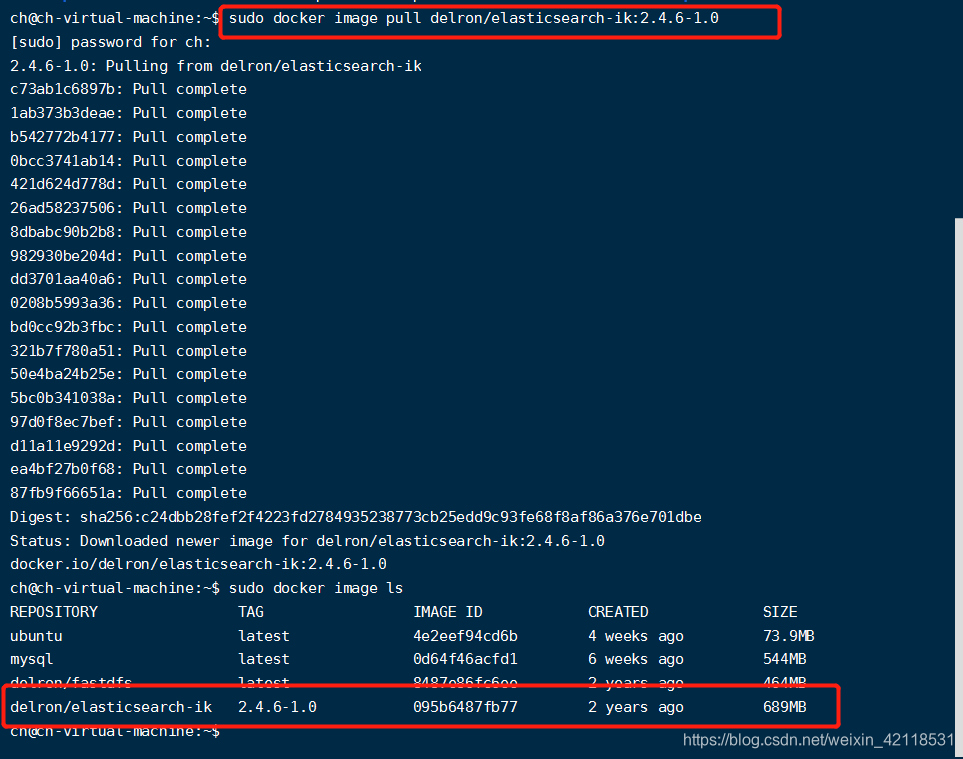Click the CREATED column header
The height and width of the screenshot is (759, 963).
pos(618,612)
